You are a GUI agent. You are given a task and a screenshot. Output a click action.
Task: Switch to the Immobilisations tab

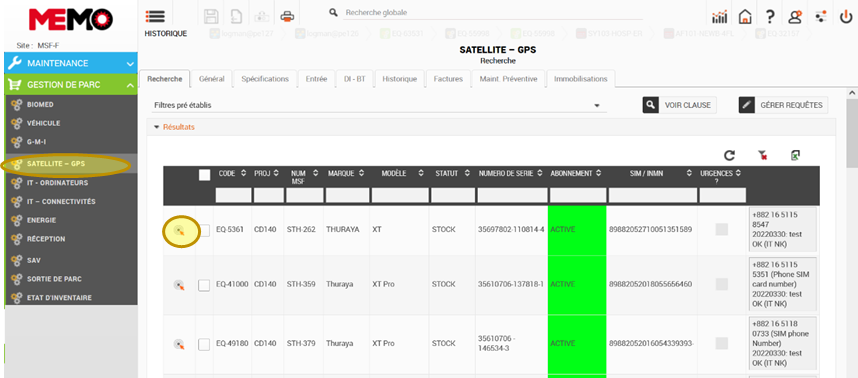tap(581, 79)
